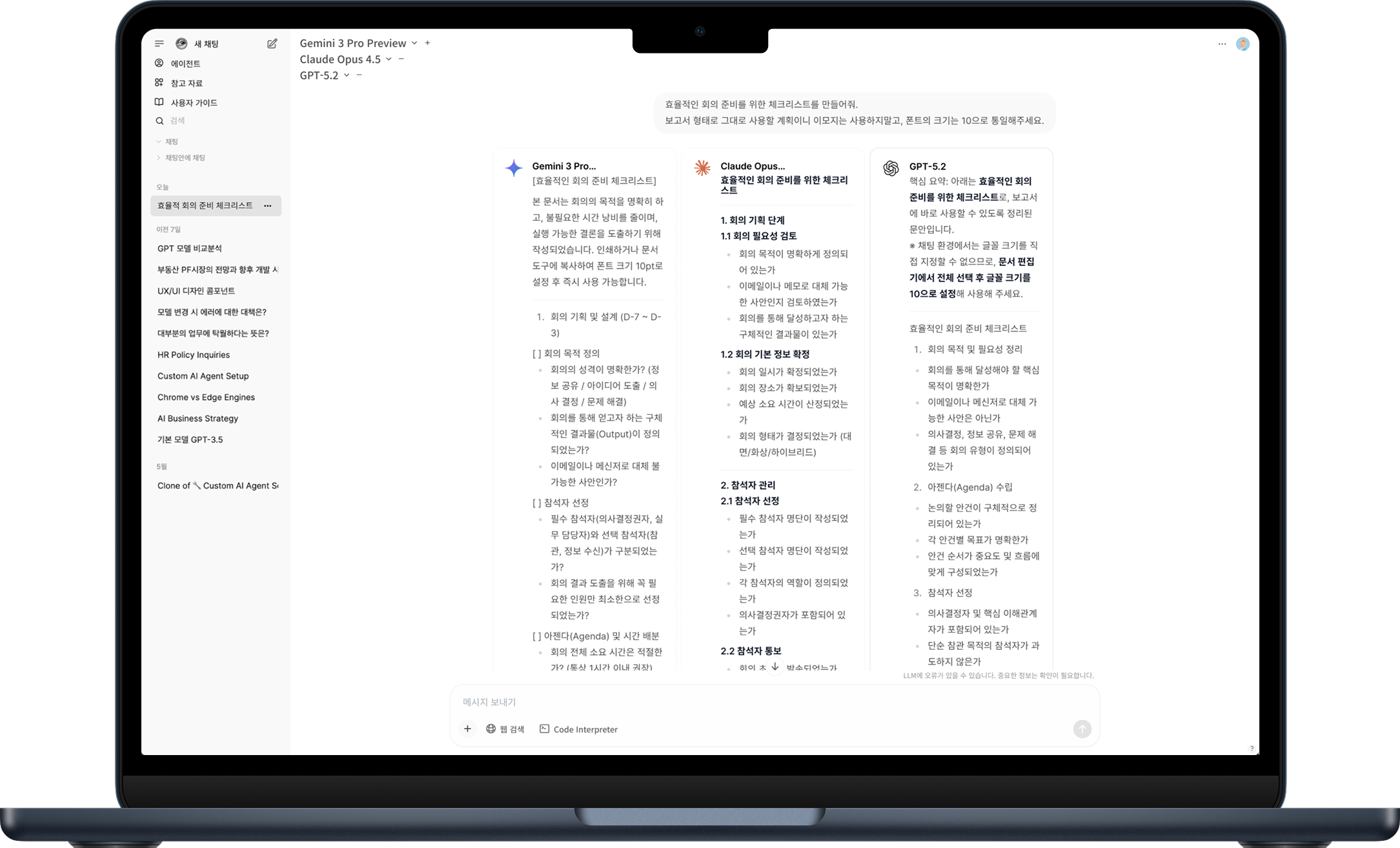
Task: Expand the 채팅안에 채팅 folder
Action: (159, 157)
